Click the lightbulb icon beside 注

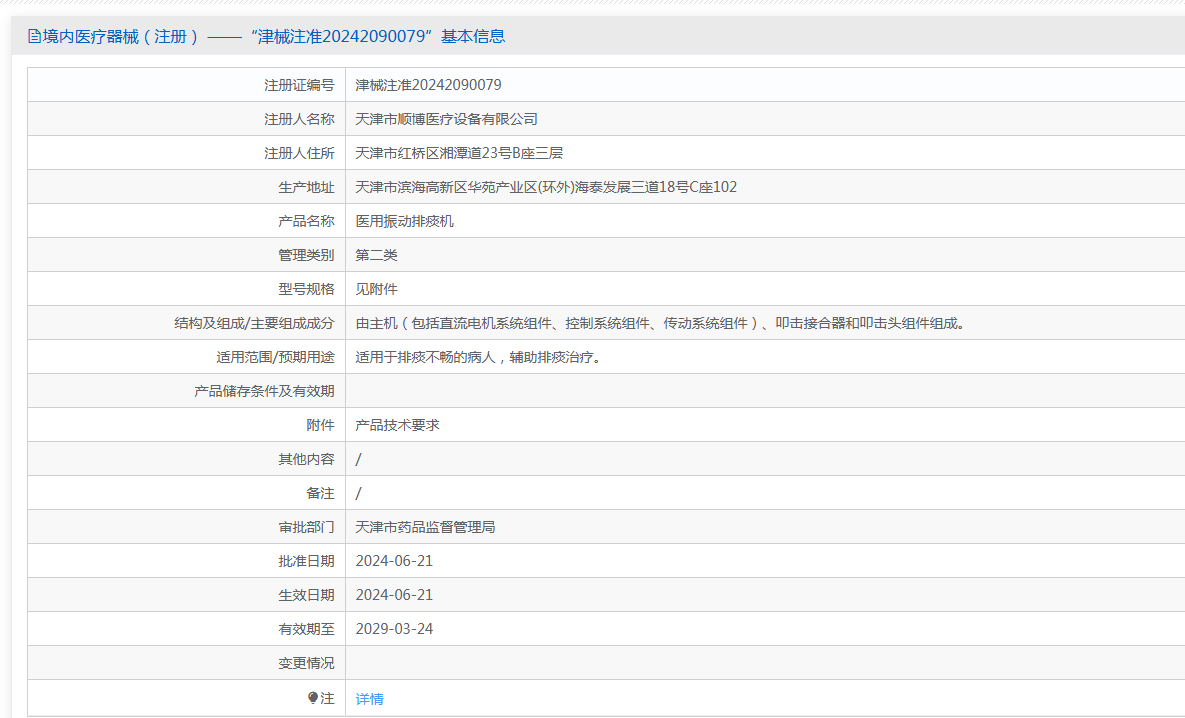[x=313, y=698]
